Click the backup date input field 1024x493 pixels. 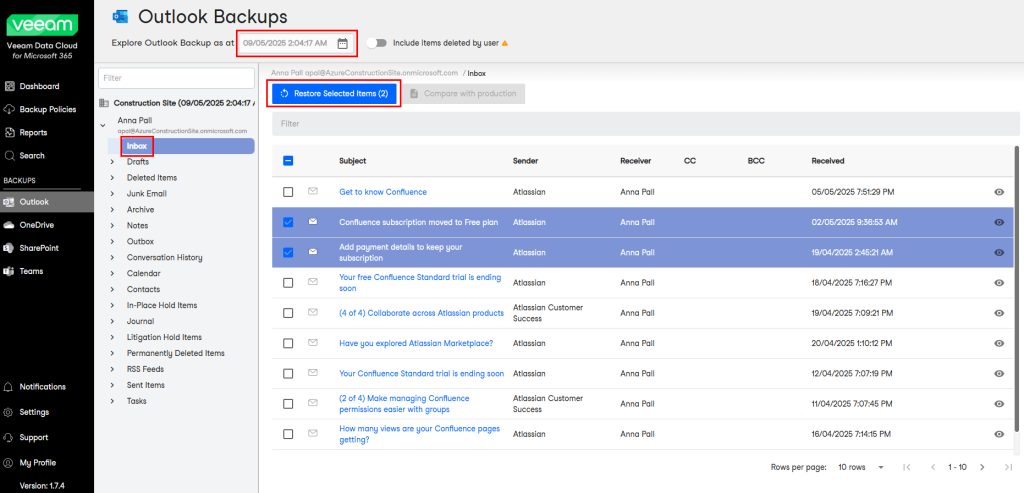[x=296, y=44]
